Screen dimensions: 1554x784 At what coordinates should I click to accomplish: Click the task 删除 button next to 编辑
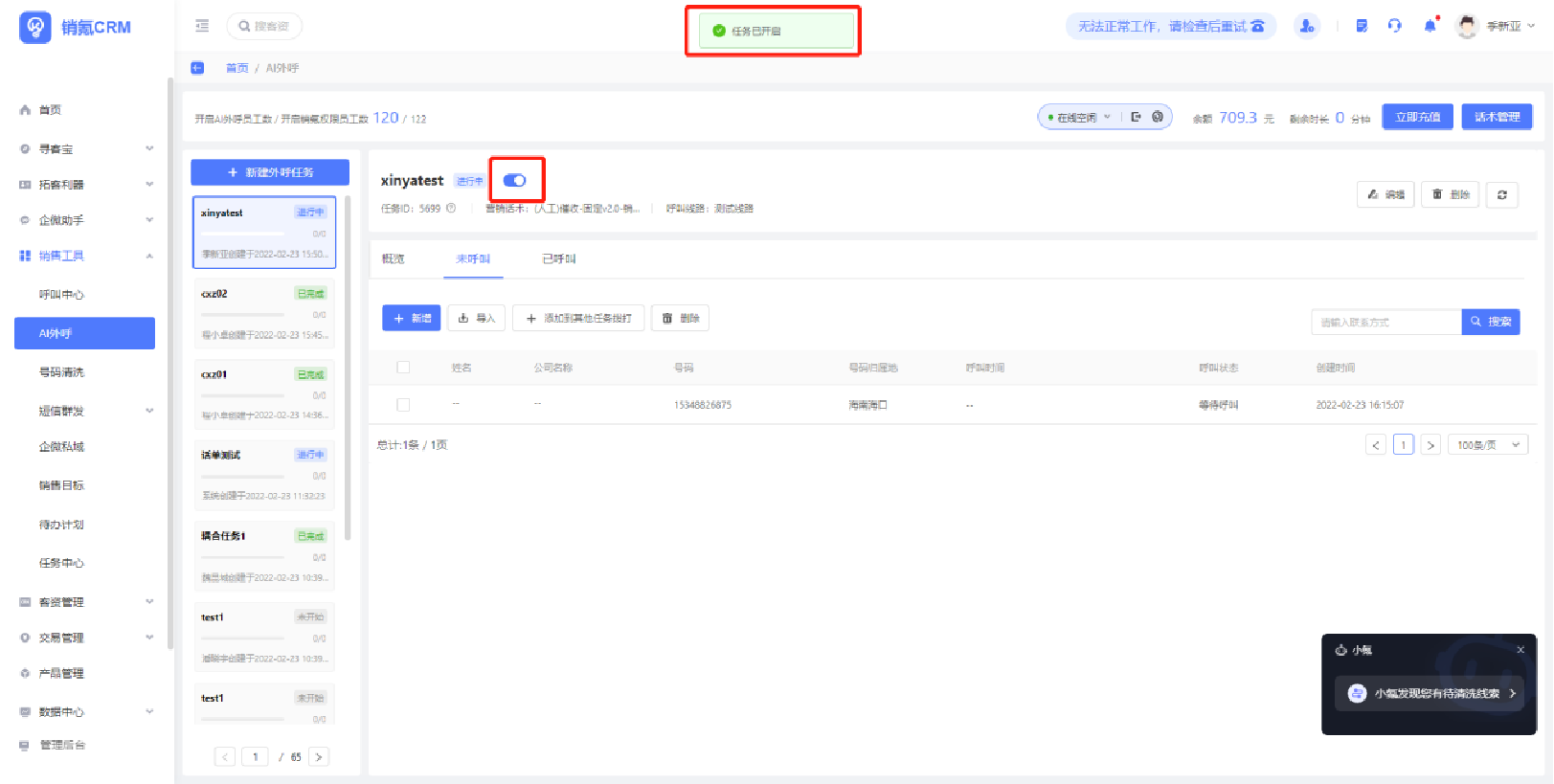1451,194
